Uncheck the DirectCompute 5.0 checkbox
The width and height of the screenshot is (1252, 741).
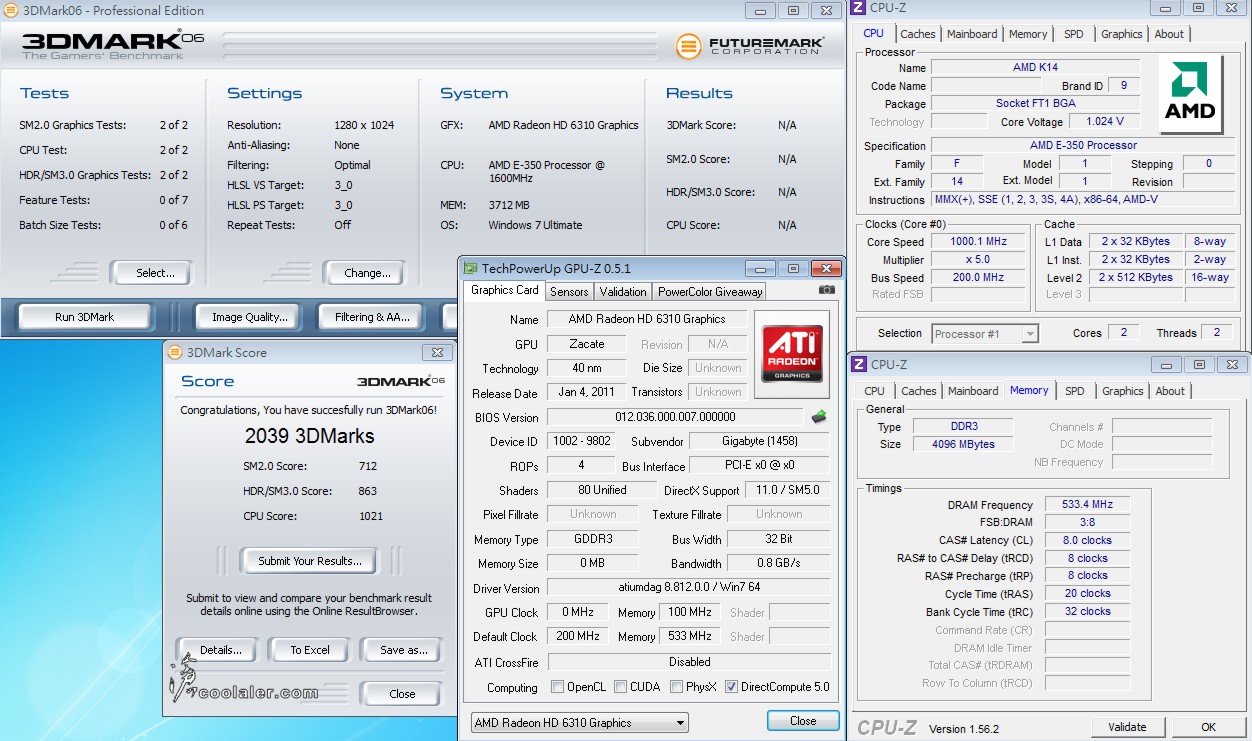(x=731, y=687)
